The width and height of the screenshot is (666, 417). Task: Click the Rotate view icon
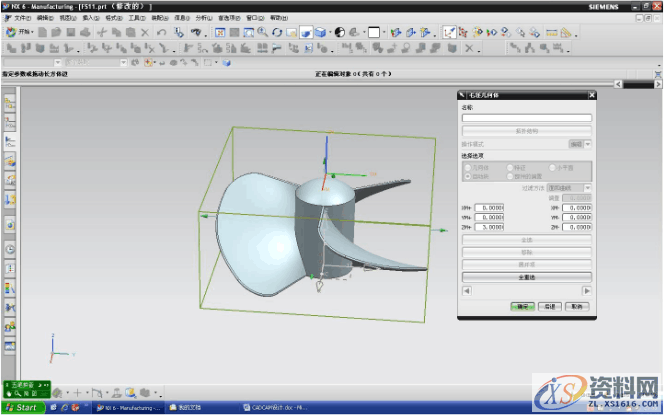point(276,32)
